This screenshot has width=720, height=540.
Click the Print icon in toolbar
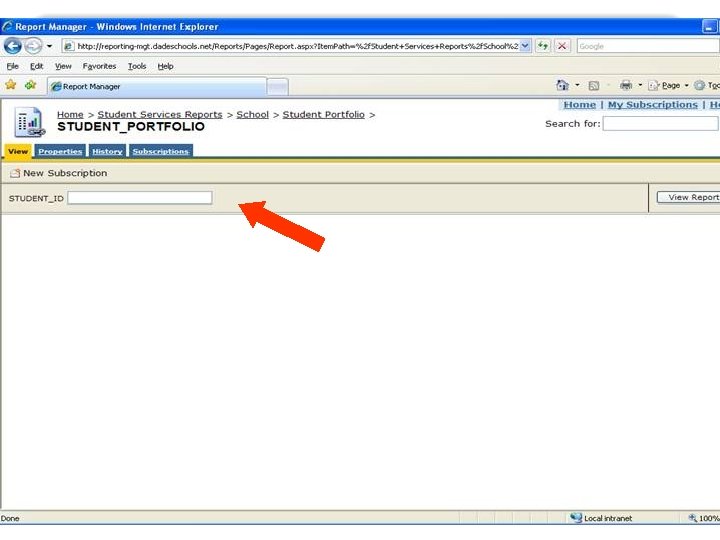tap(625, 85)
